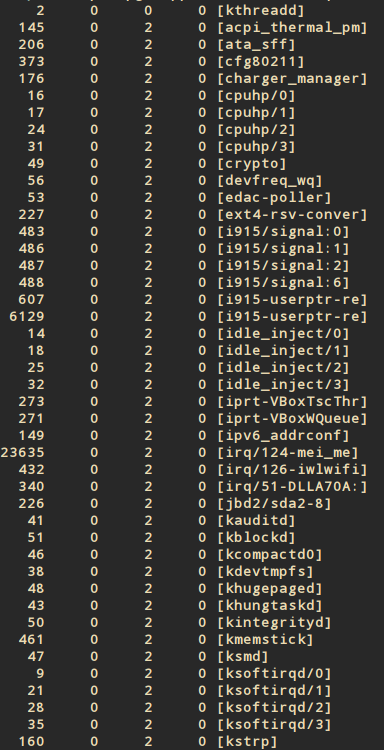The height and width of the screenshot is (750, 384).
Task: Select the [idle_inject/2] process
Action: pyautogui.click(x=283, y=368)
